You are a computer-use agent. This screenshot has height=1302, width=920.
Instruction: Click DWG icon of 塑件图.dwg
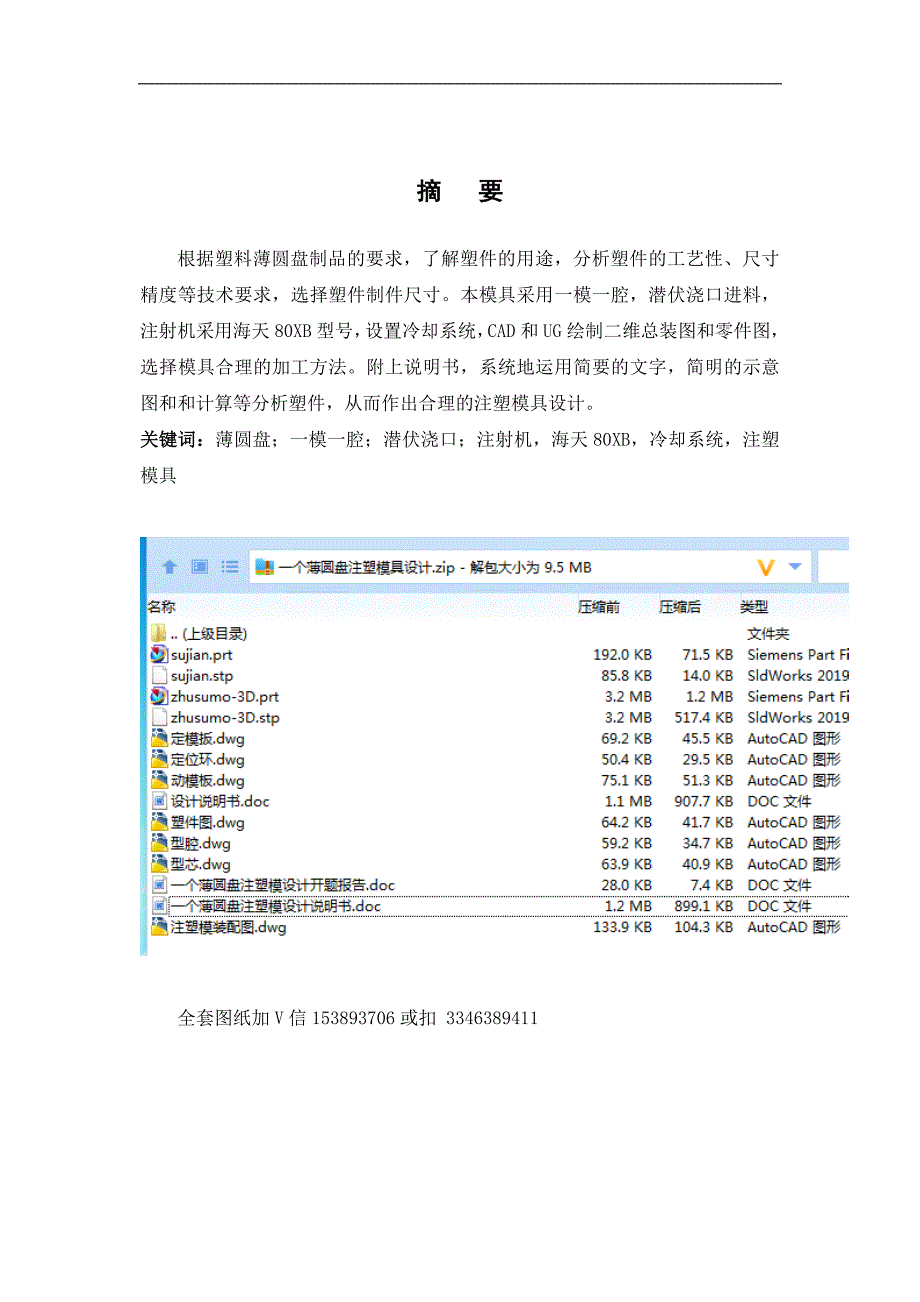pyautogui.click(x=158, y=823)
